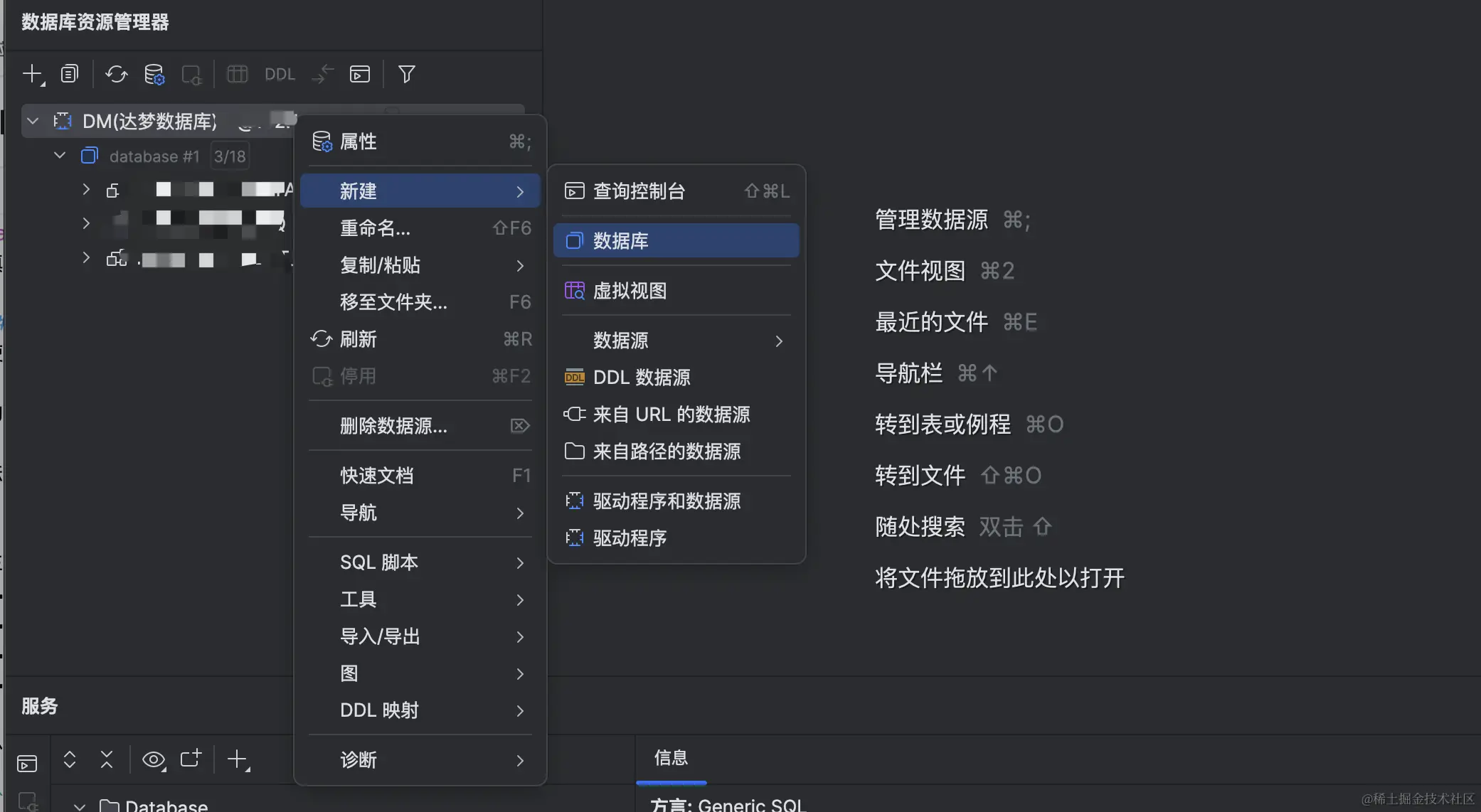The height and width of the screenshot is (812, 1481).
Task: Open the DDL 映射 submenu
Action: pos(420,710)
